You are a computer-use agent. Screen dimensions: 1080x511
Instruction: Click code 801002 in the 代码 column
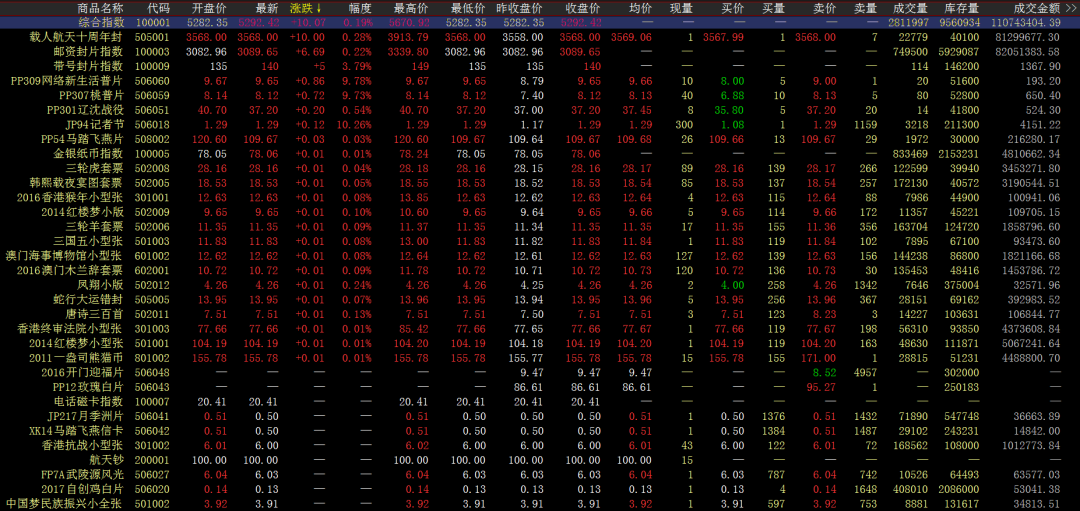click(152, 358)
